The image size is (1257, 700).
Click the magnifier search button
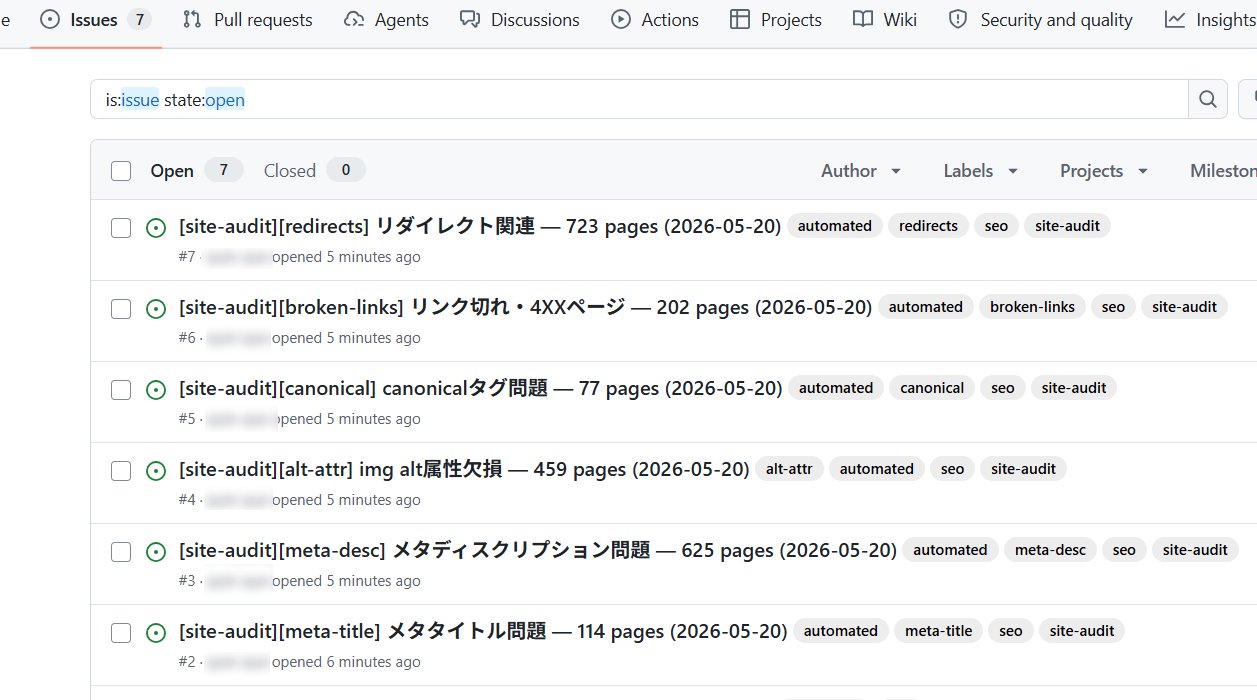click(1208, 99)
